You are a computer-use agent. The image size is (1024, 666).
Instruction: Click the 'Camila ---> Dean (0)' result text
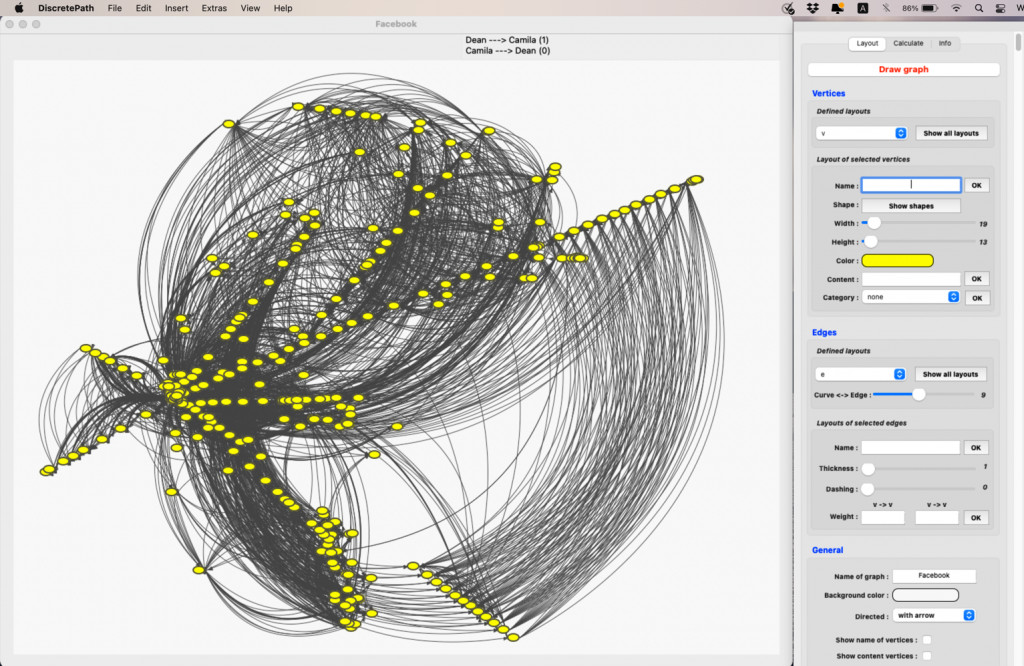(x=507, y=50)
